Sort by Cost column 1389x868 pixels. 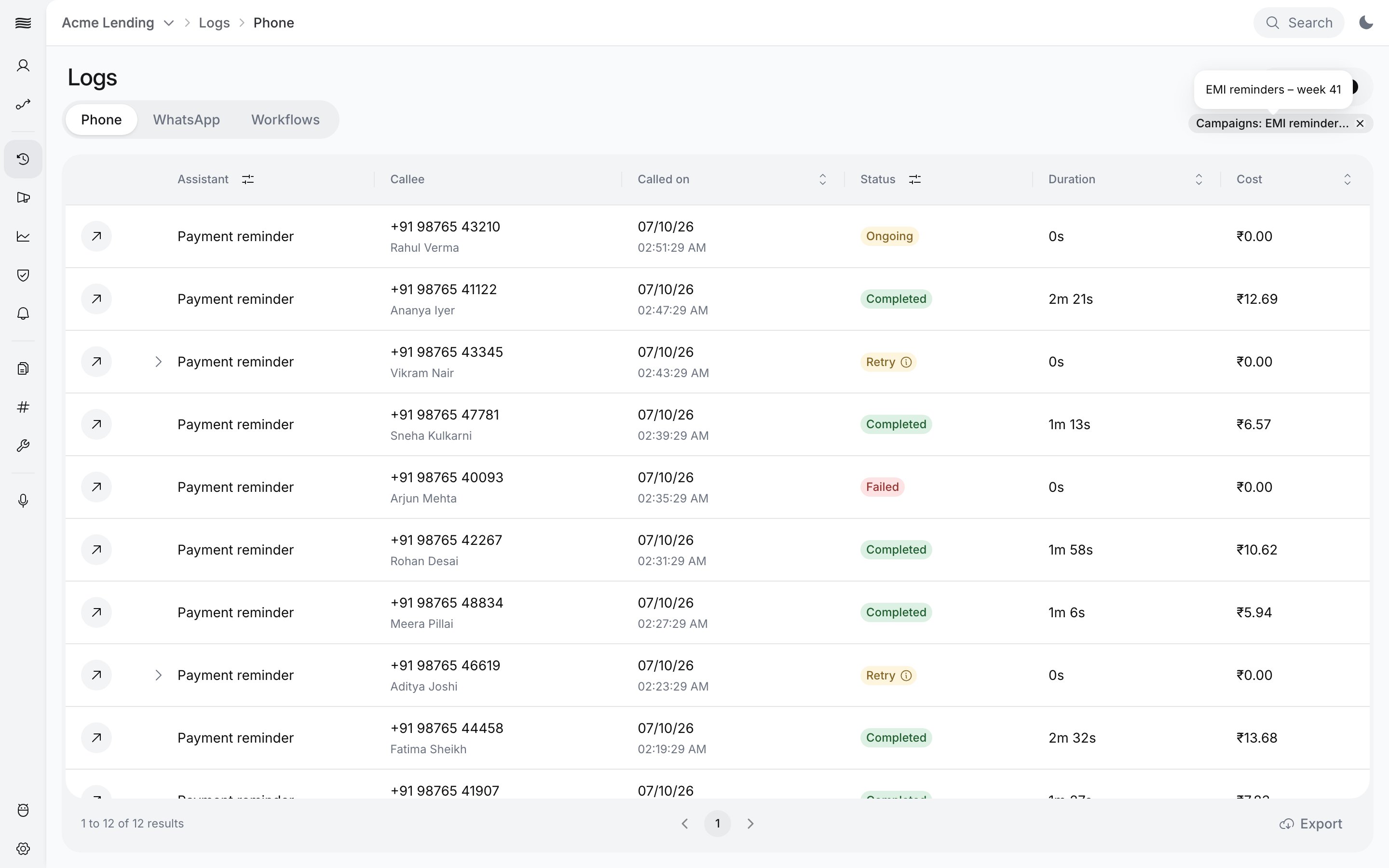point(1347,179)
